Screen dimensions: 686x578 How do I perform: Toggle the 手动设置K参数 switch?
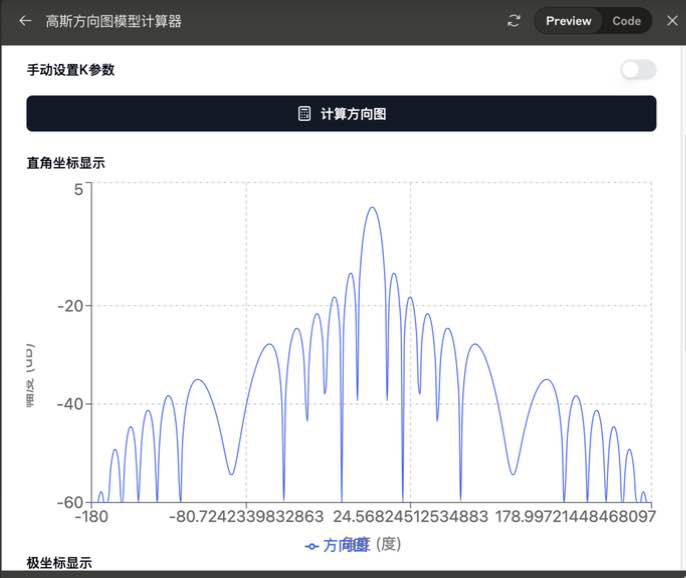pos(638,70)
